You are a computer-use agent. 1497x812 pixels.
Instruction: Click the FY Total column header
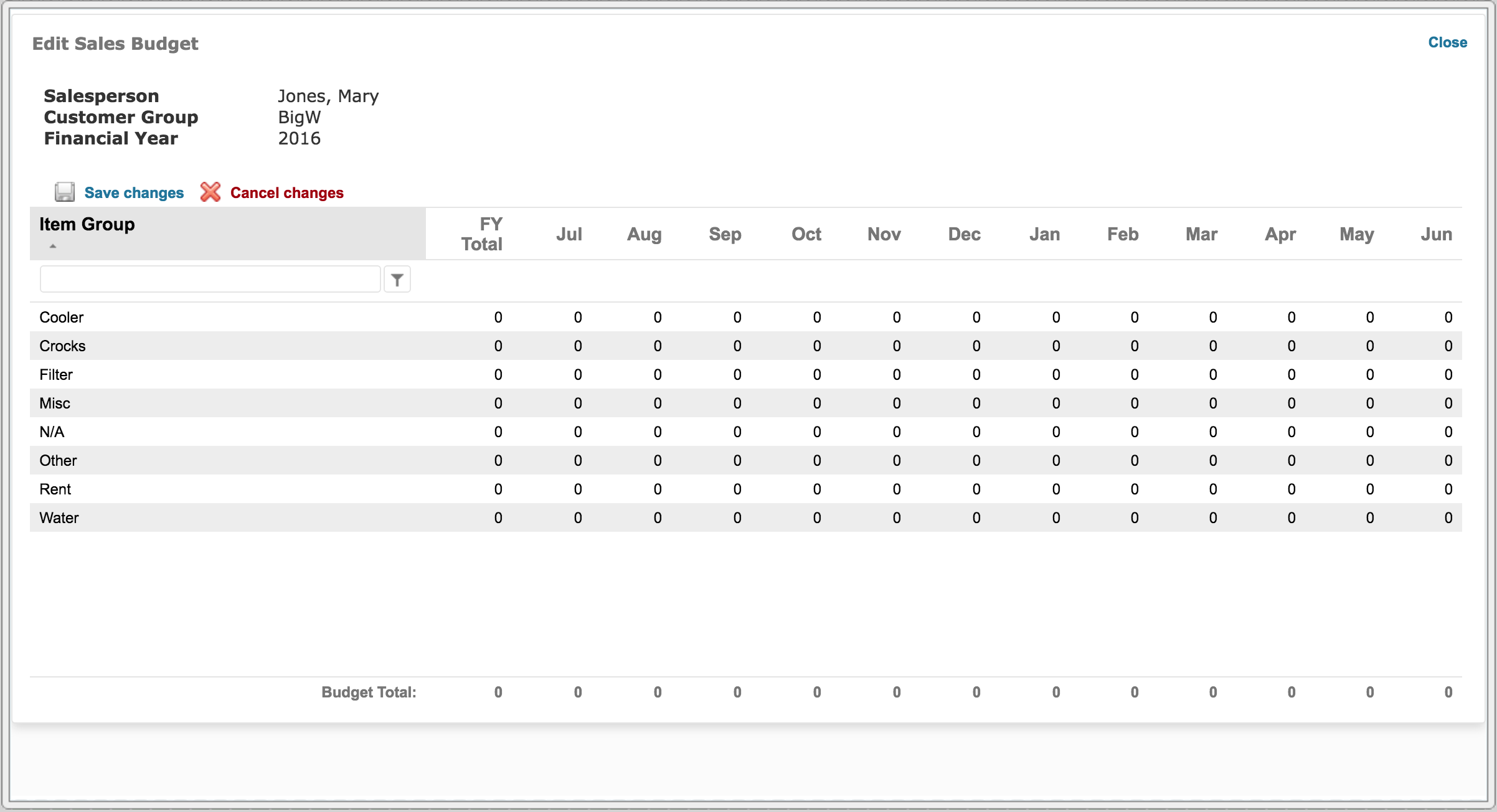click(482, 234)
